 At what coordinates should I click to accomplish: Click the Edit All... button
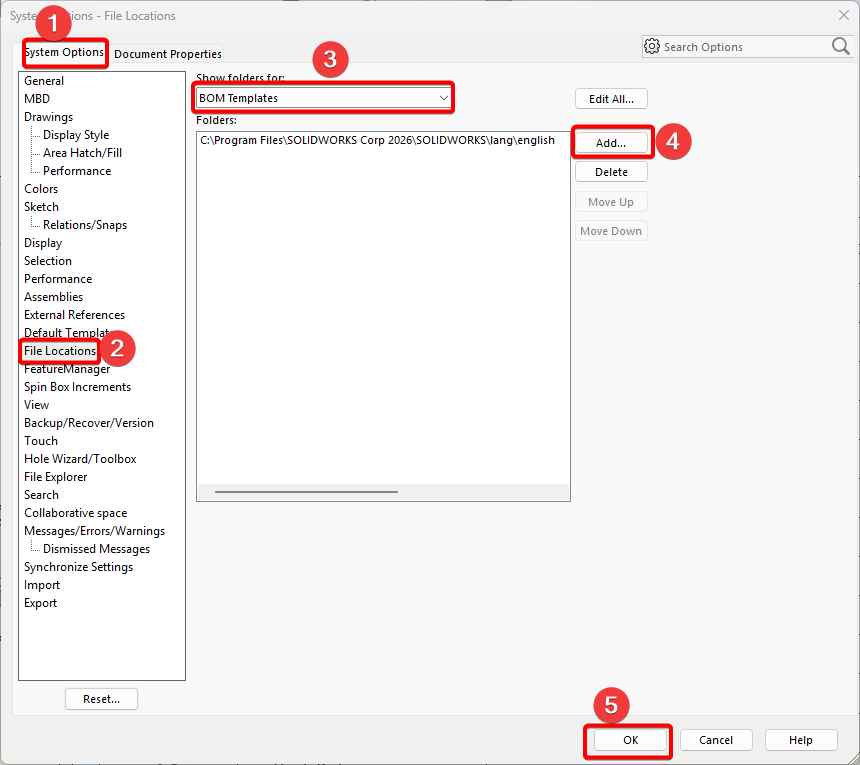611,99
